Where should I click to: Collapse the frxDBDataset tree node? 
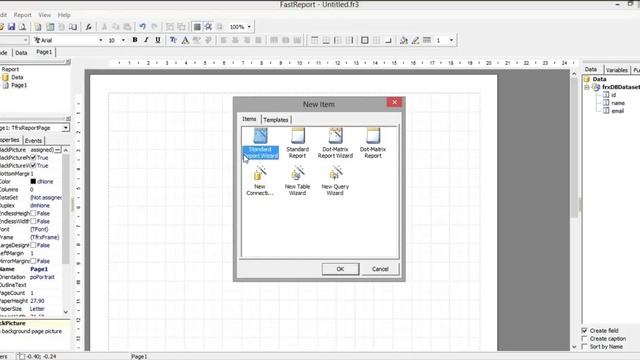[587, 87]
